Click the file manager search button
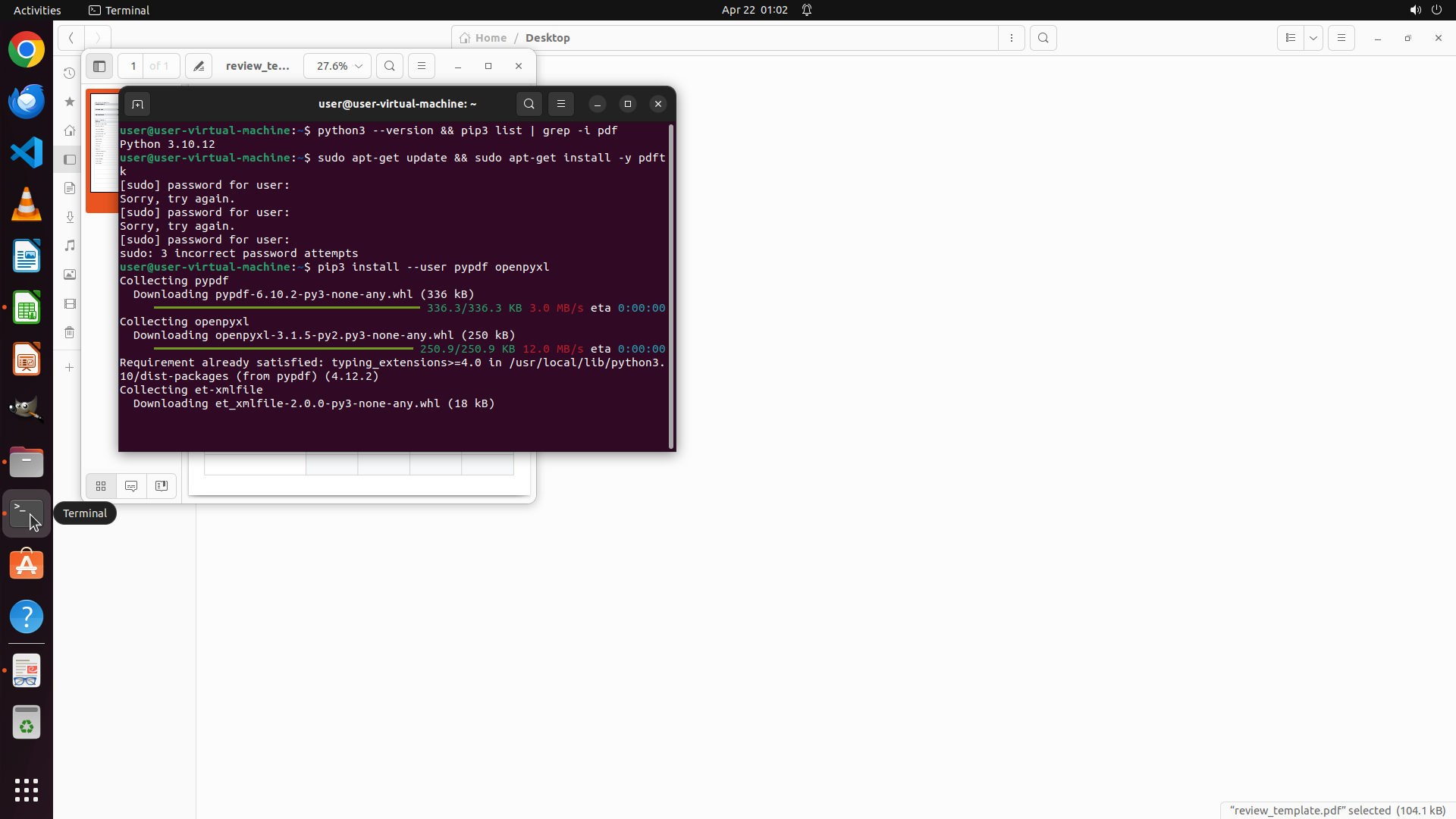The height and width of the screenshot is (819, 1456). [x=1043, y=38]
